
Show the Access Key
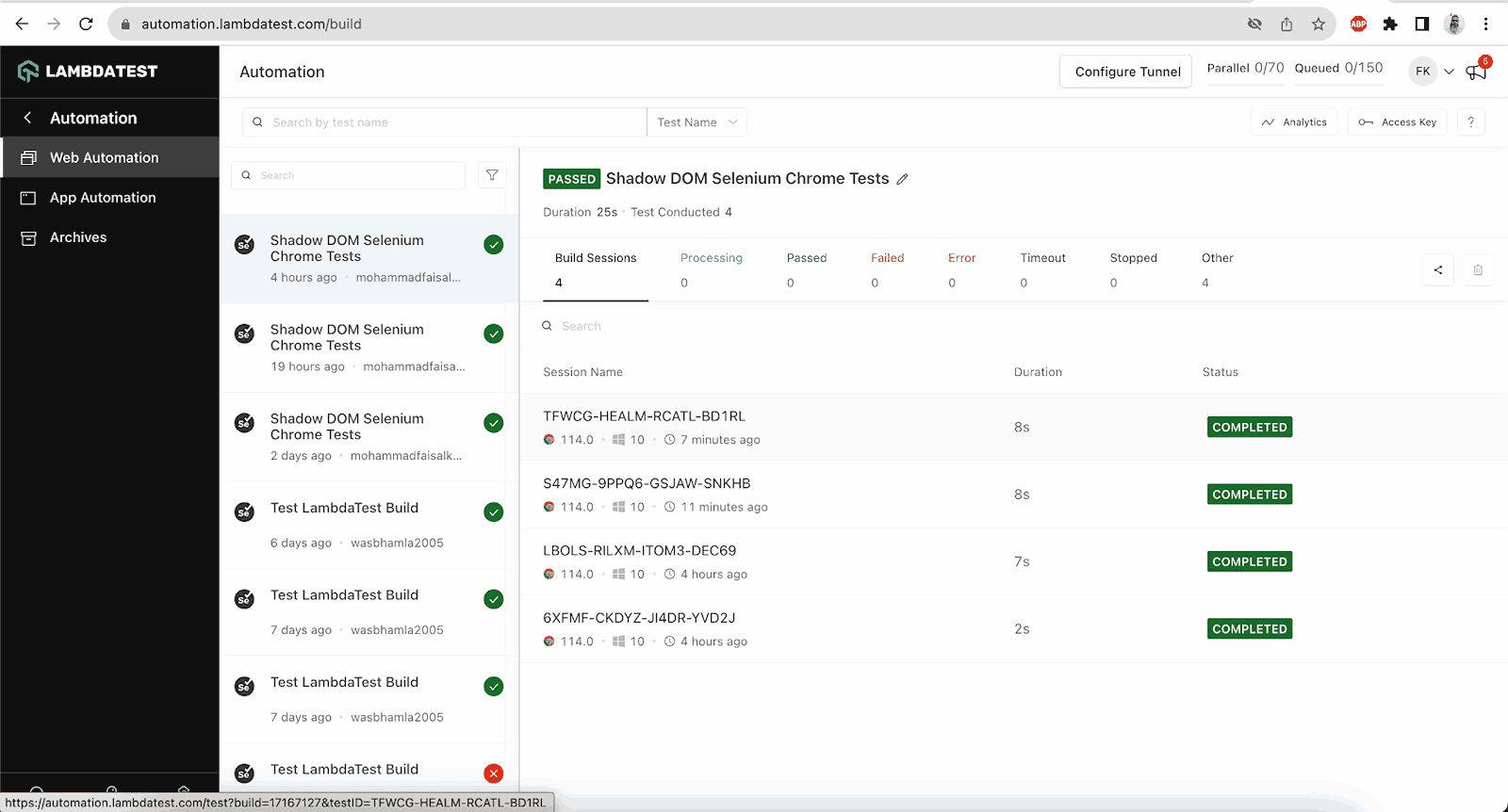(x=1398, y=122)
